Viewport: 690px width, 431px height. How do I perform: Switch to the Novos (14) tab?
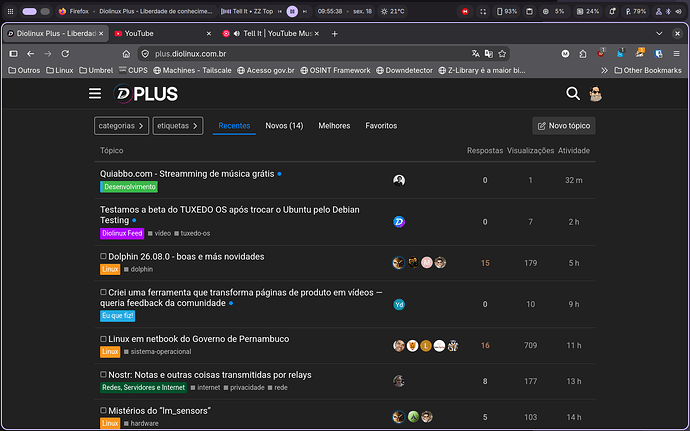click(x=284, y=126)
